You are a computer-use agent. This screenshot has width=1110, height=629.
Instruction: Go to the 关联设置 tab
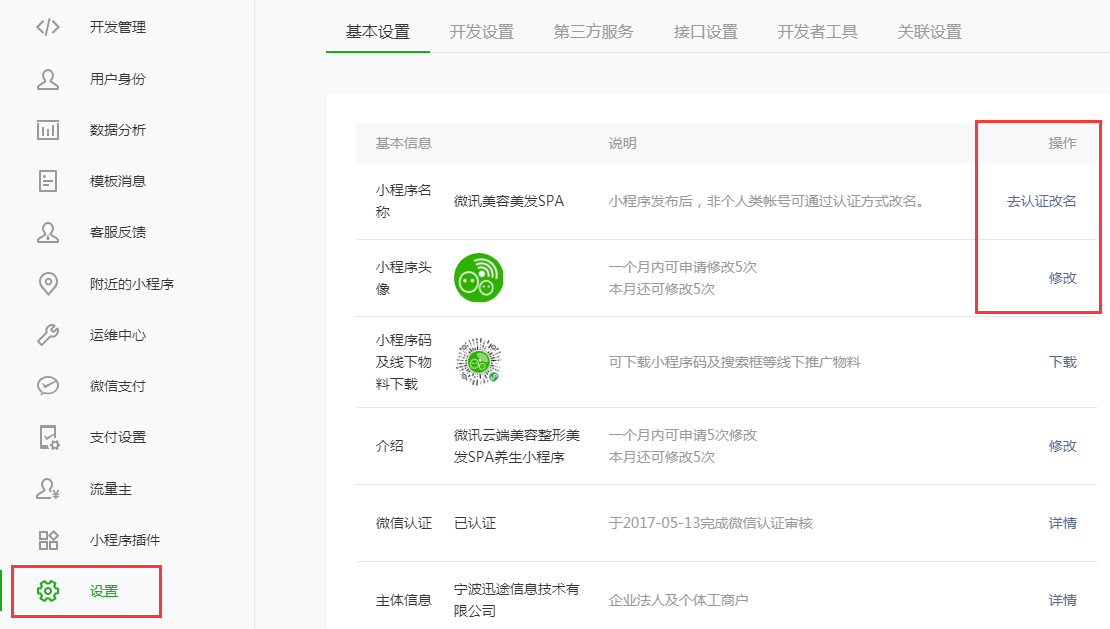pyautogui.click(x=929, y=32)
